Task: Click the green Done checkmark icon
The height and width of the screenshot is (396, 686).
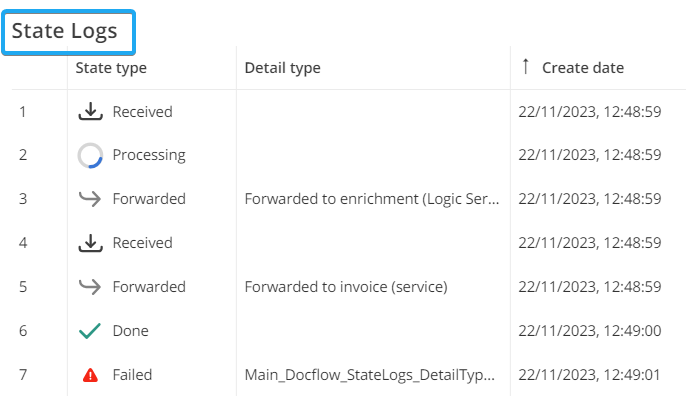Action: point(90,331)
